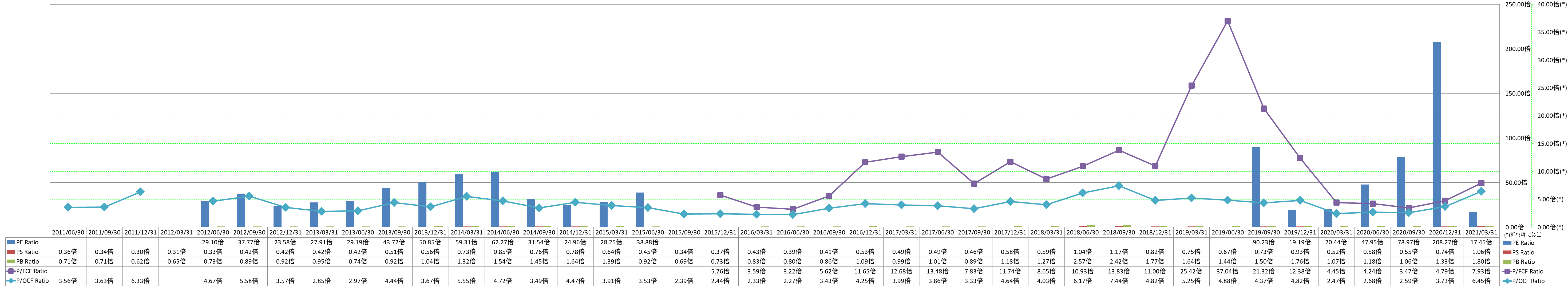Screen dimensions: 1568x286
Task: Select PS Ratio value 0.85倍
Action: tap(503, 252)
